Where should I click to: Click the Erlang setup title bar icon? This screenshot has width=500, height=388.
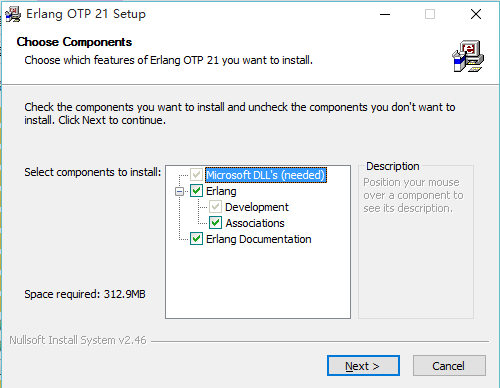coord(13,14)
